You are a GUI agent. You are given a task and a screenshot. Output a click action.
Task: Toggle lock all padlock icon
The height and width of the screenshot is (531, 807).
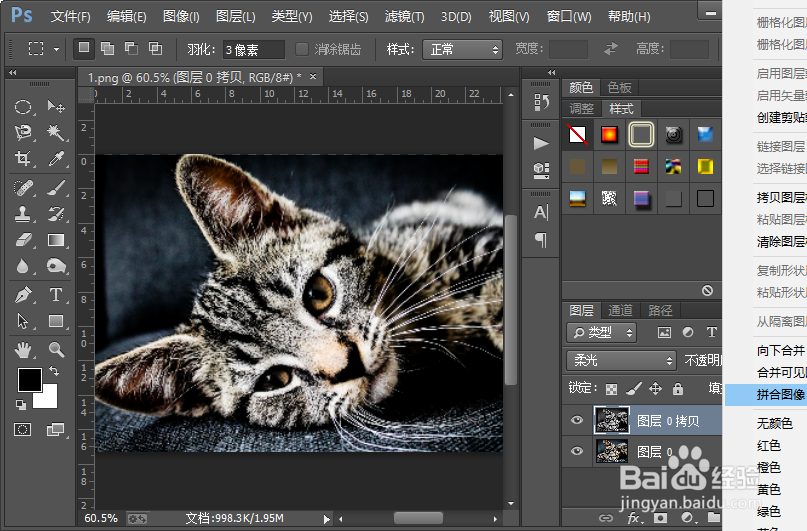point(678,388)
